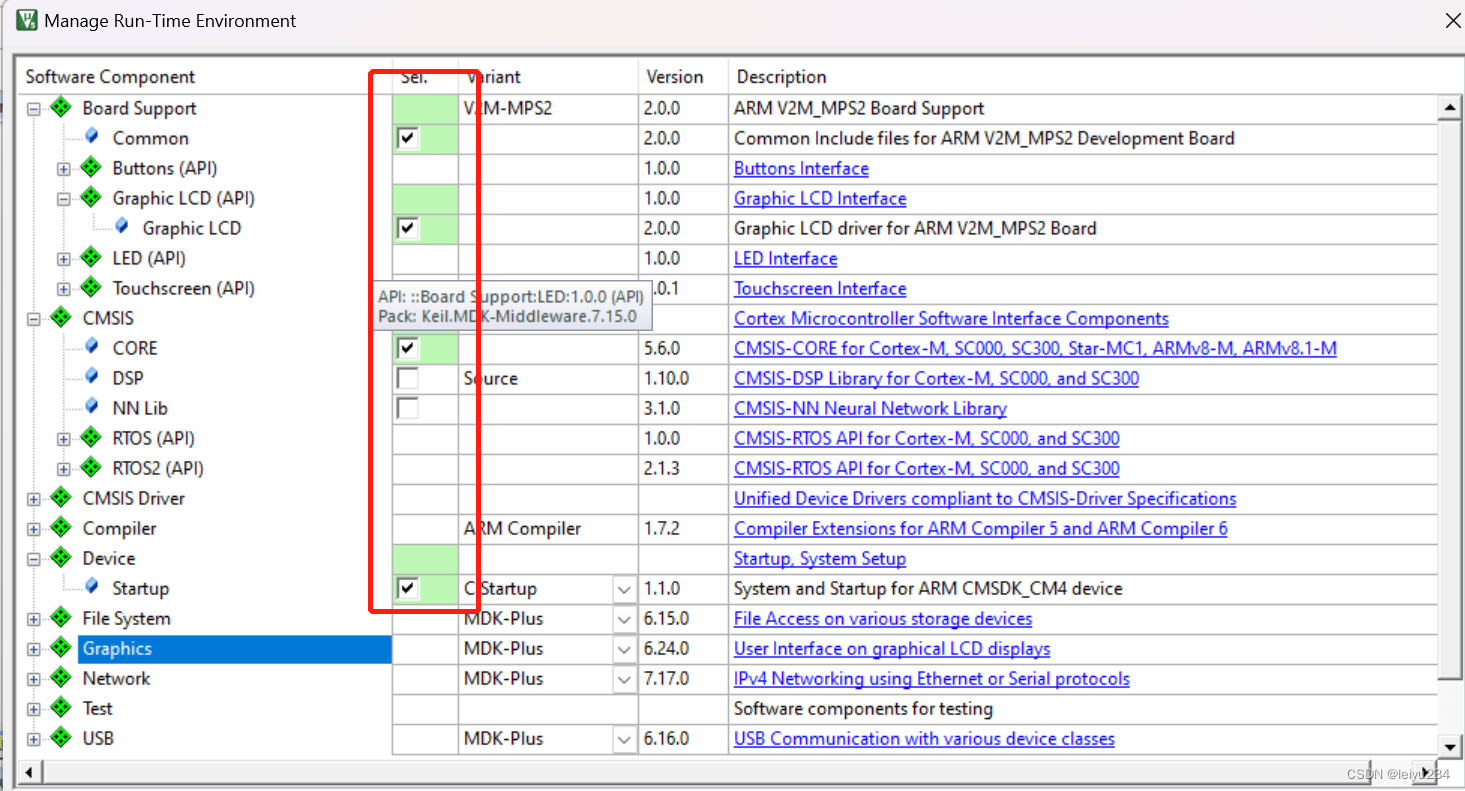Click the Test component icon

pos(61,708)
